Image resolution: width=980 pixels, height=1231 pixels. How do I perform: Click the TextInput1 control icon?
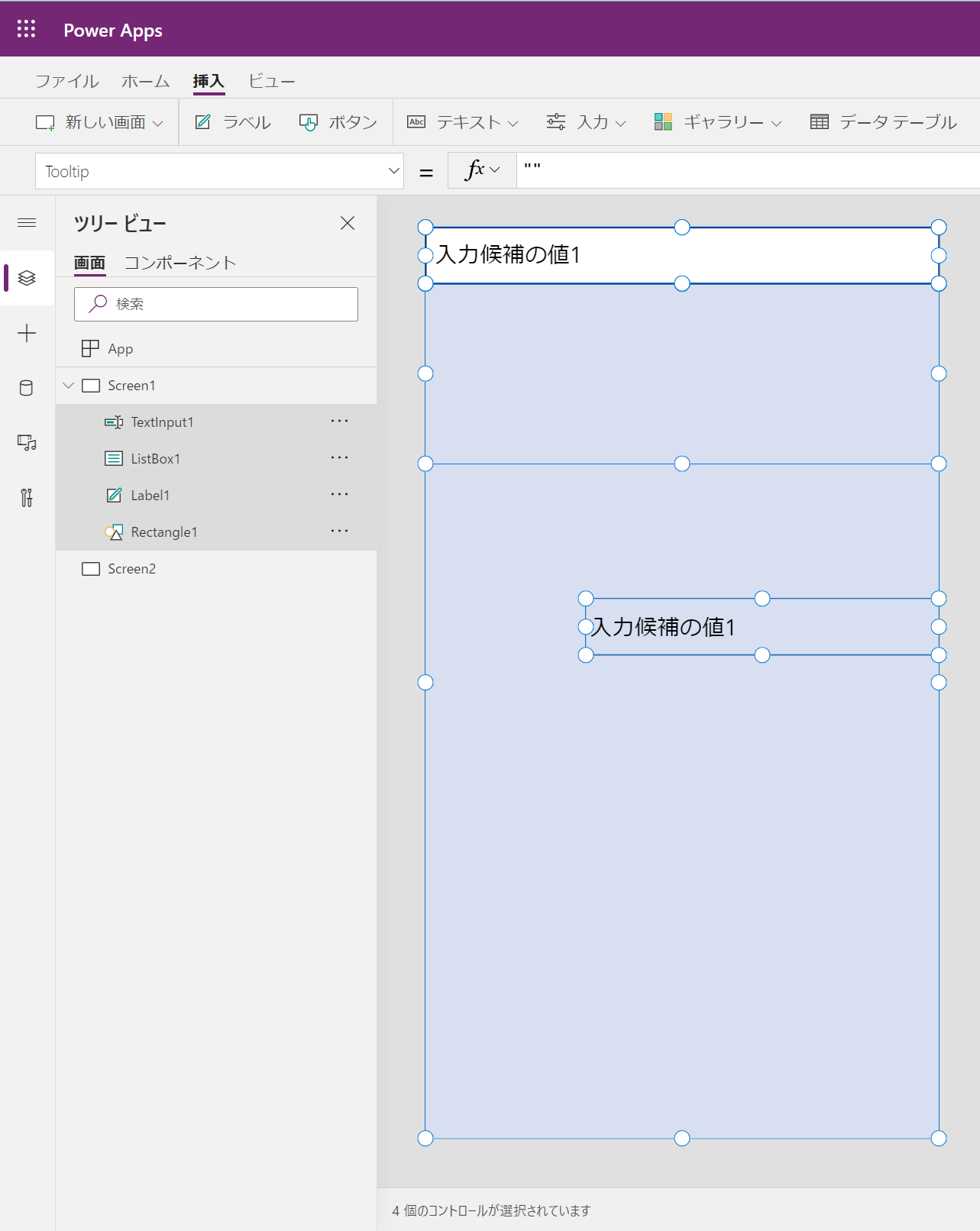coord(114,422)
